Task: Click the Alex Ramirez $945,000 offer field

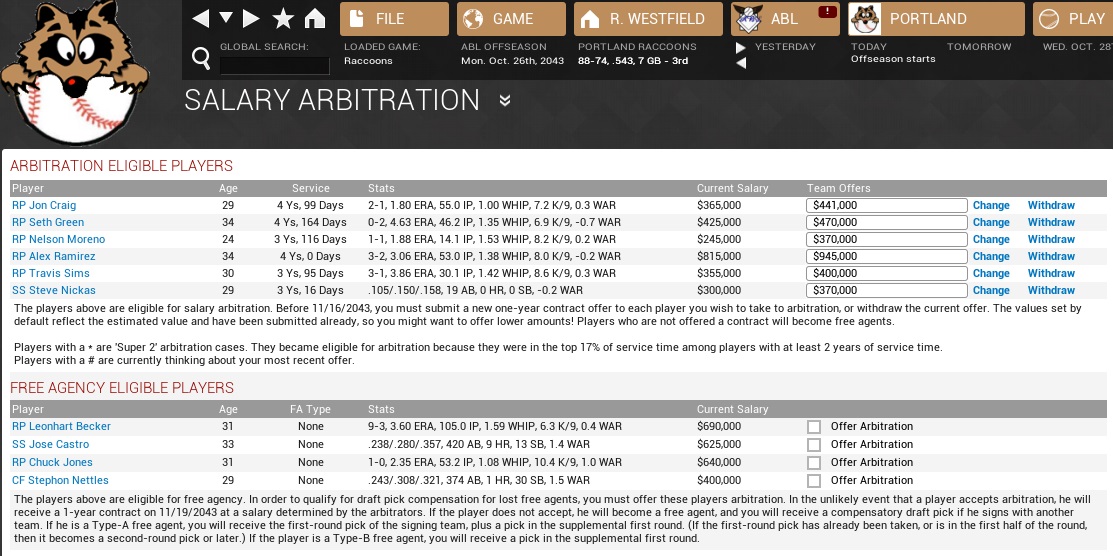Action: 887,256
